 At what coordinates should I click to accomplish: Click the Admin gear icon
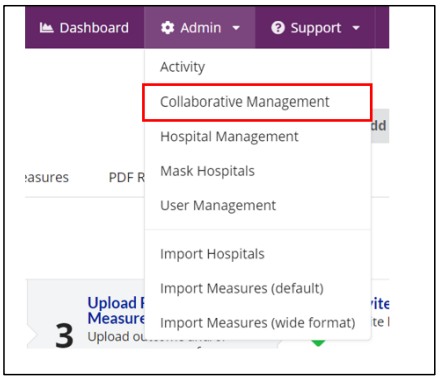click(x=167, y=28)
